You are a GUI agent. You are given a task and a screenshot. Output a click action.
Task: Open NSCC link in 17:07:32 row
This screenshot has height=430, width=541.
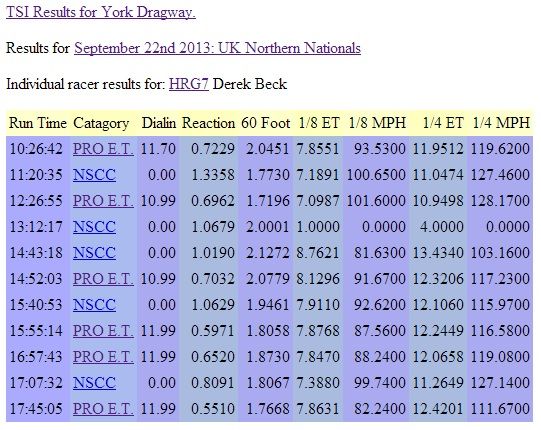pos(94,383)
